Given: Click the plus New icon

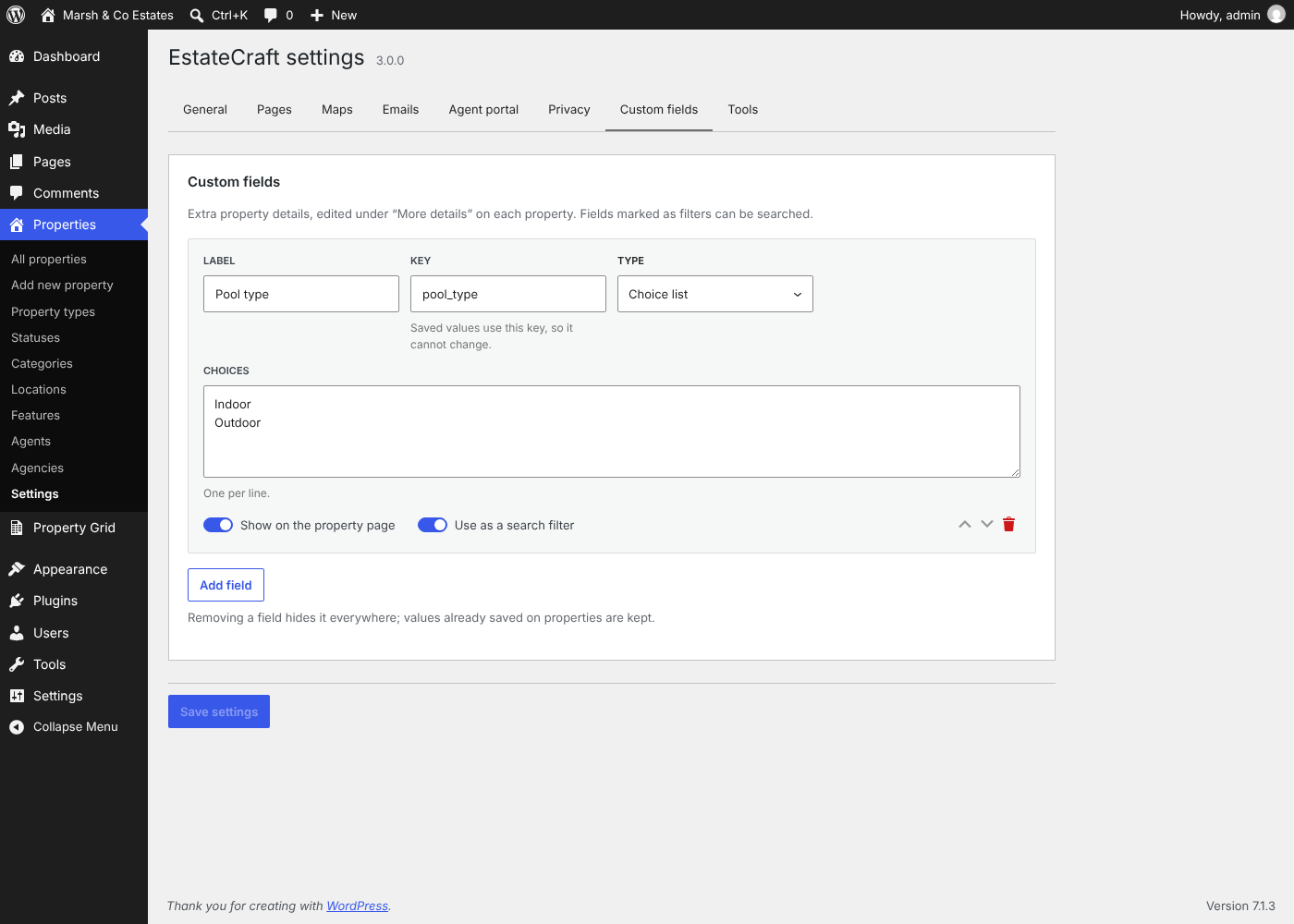Looking at the screenshot, I should [317, 15].
